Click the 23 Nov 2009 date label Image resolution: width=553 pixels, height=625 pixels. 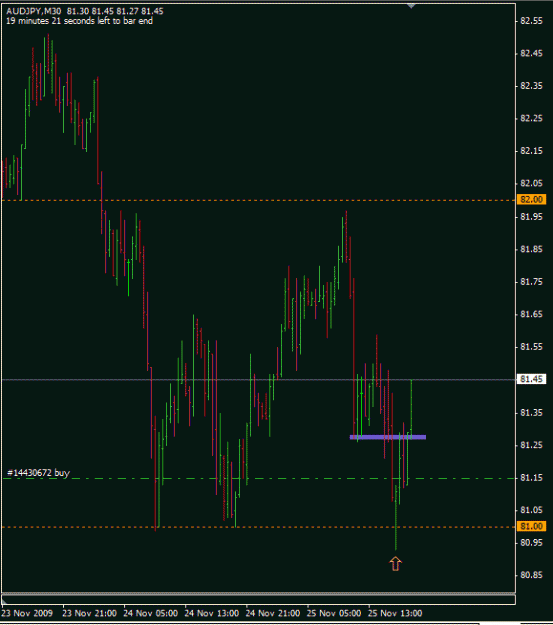click(x=27, y=613)
